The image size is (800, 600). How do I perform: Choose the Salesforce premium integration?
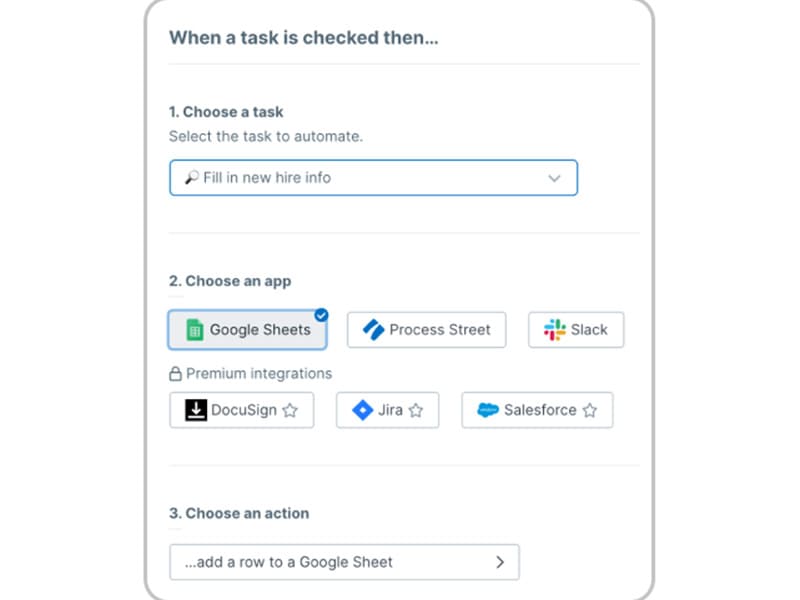[x=537, y=410]
